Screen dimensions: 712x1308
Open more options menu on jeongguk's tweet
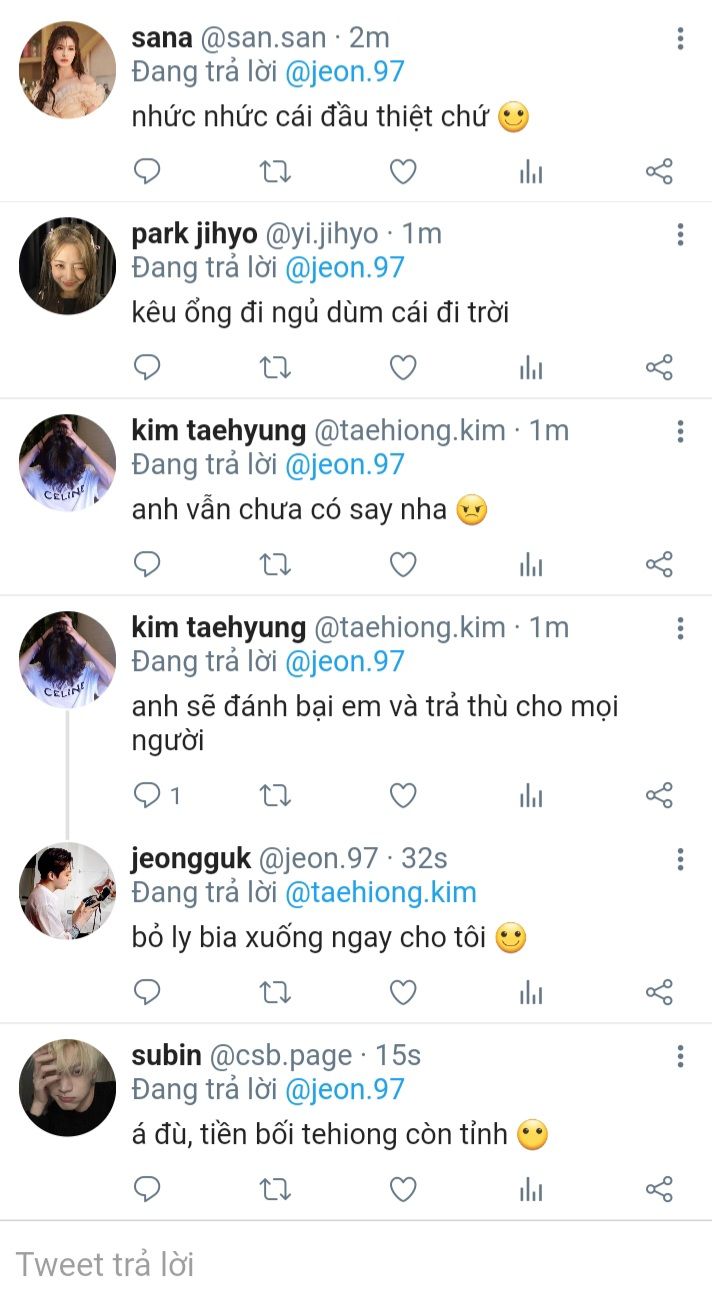click(x=680, y=859)
